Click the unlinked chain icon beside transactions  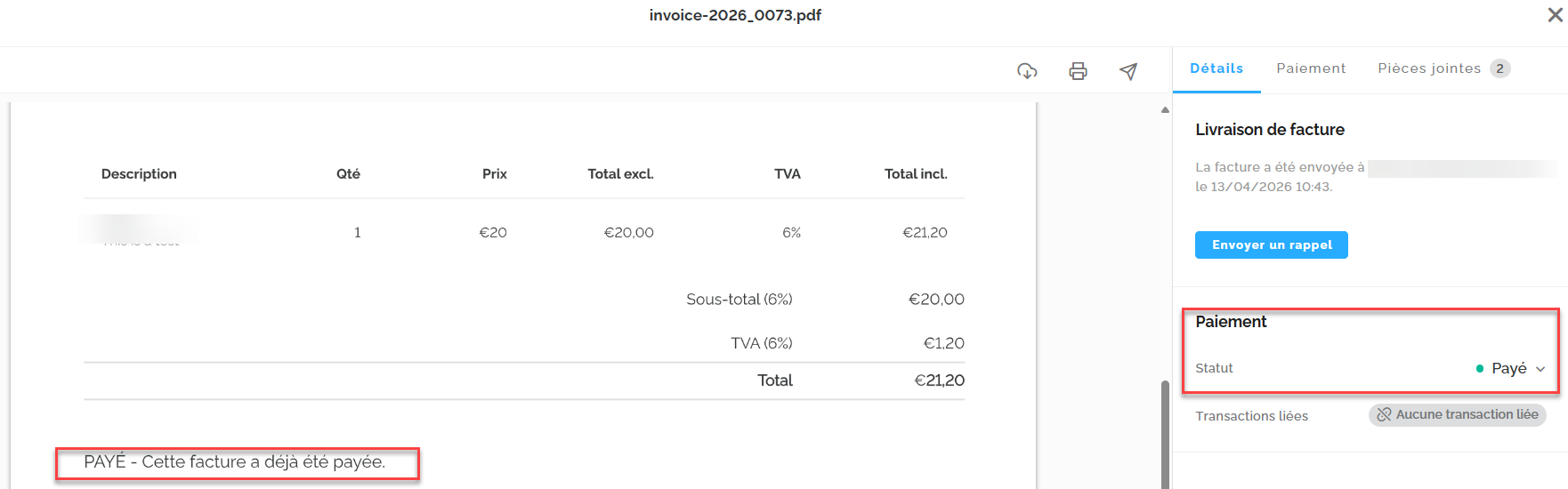[1384, 414]
